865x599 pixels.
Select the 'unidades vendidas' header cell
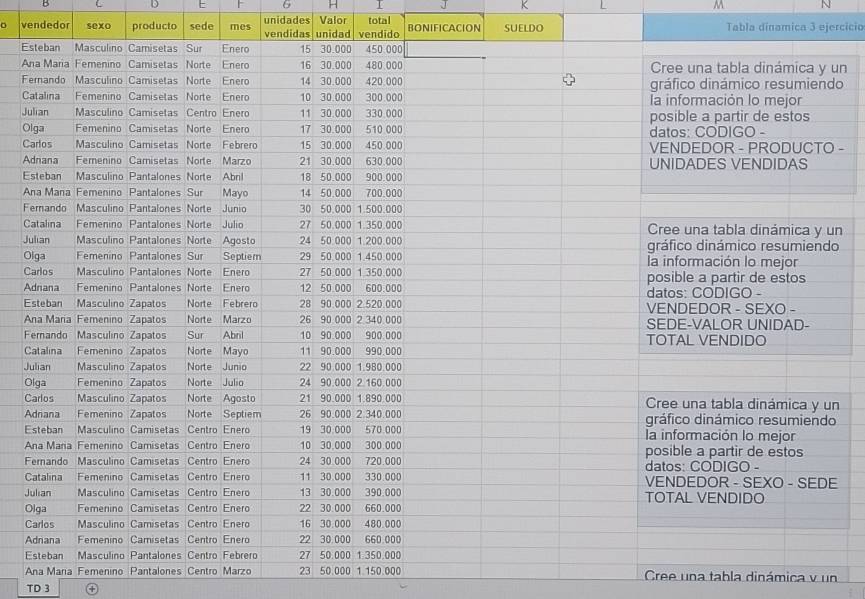(x=286, y=27)
